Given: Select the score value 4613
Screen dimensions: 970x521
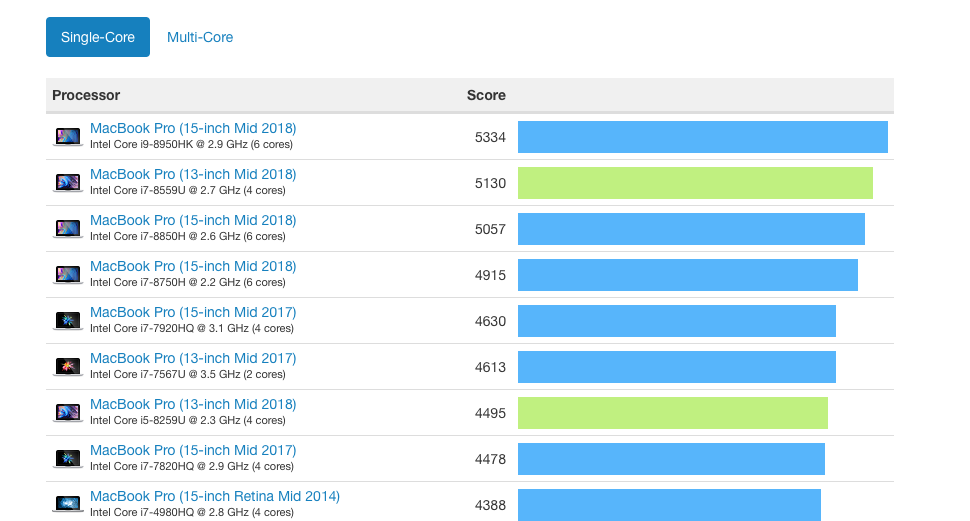Looking at the screenshot, I should [491, 368].
